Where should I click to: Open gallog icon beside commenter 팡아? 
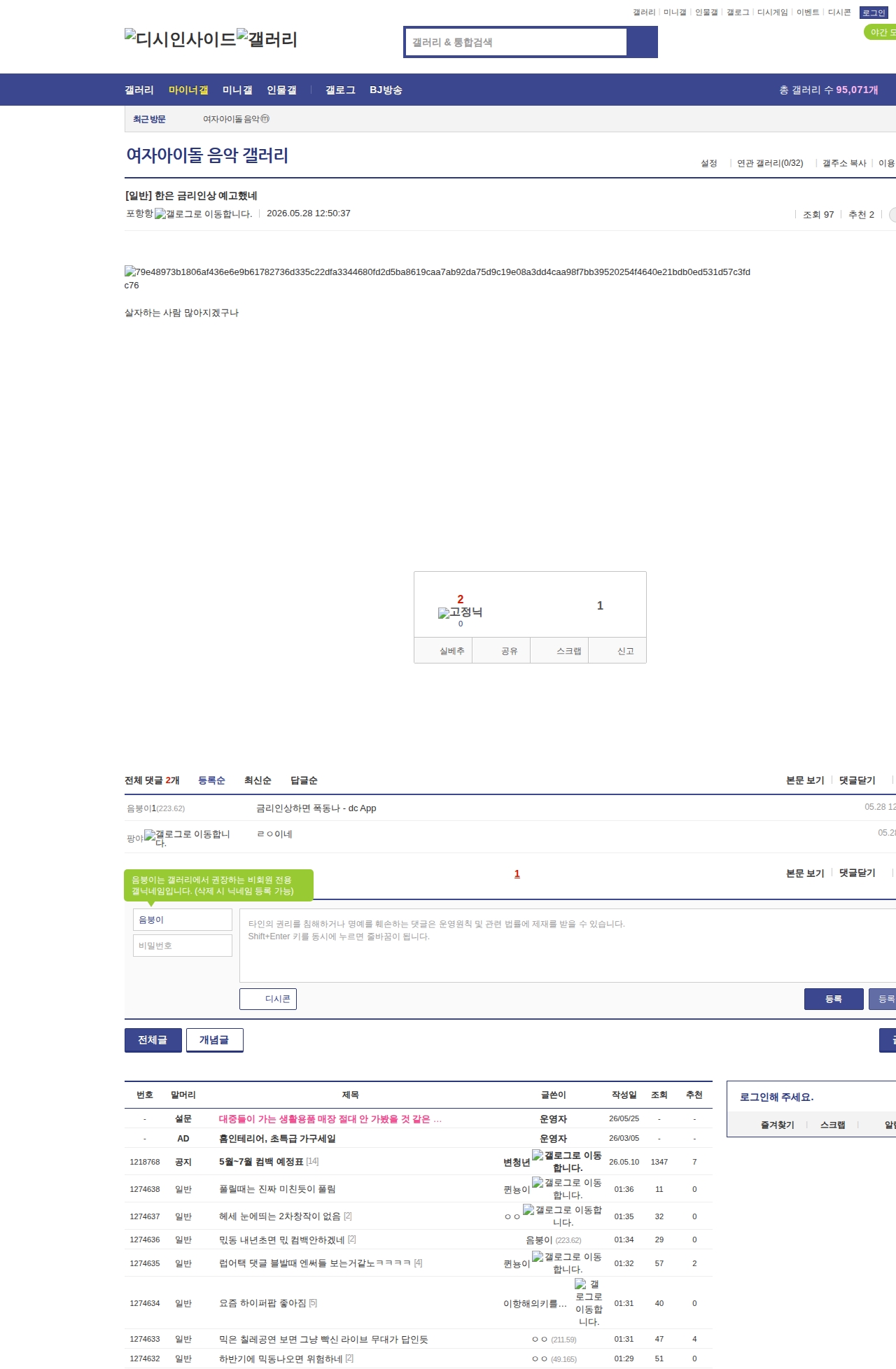(x=187, y=838)
